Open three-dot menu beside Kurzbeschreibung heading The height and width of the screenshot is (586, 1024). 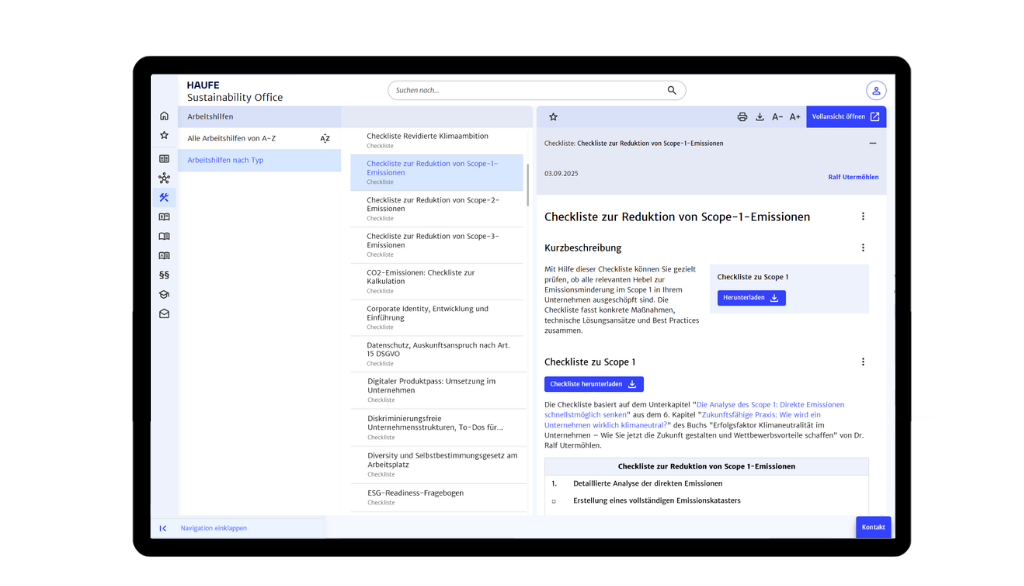tap(863, 248)
